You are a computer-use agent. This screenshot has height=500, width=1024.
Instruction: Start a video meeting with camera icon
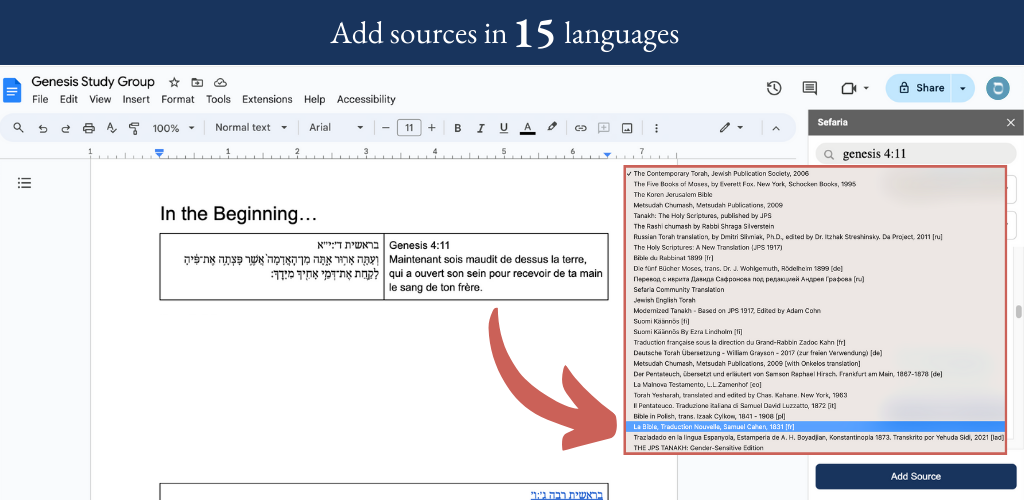pos(848,88)
